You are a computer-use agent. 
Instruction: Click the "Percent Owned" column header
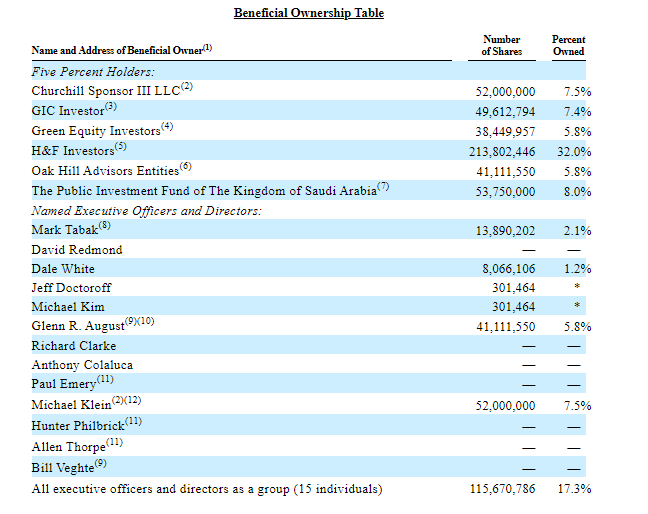tap(569, 45)
